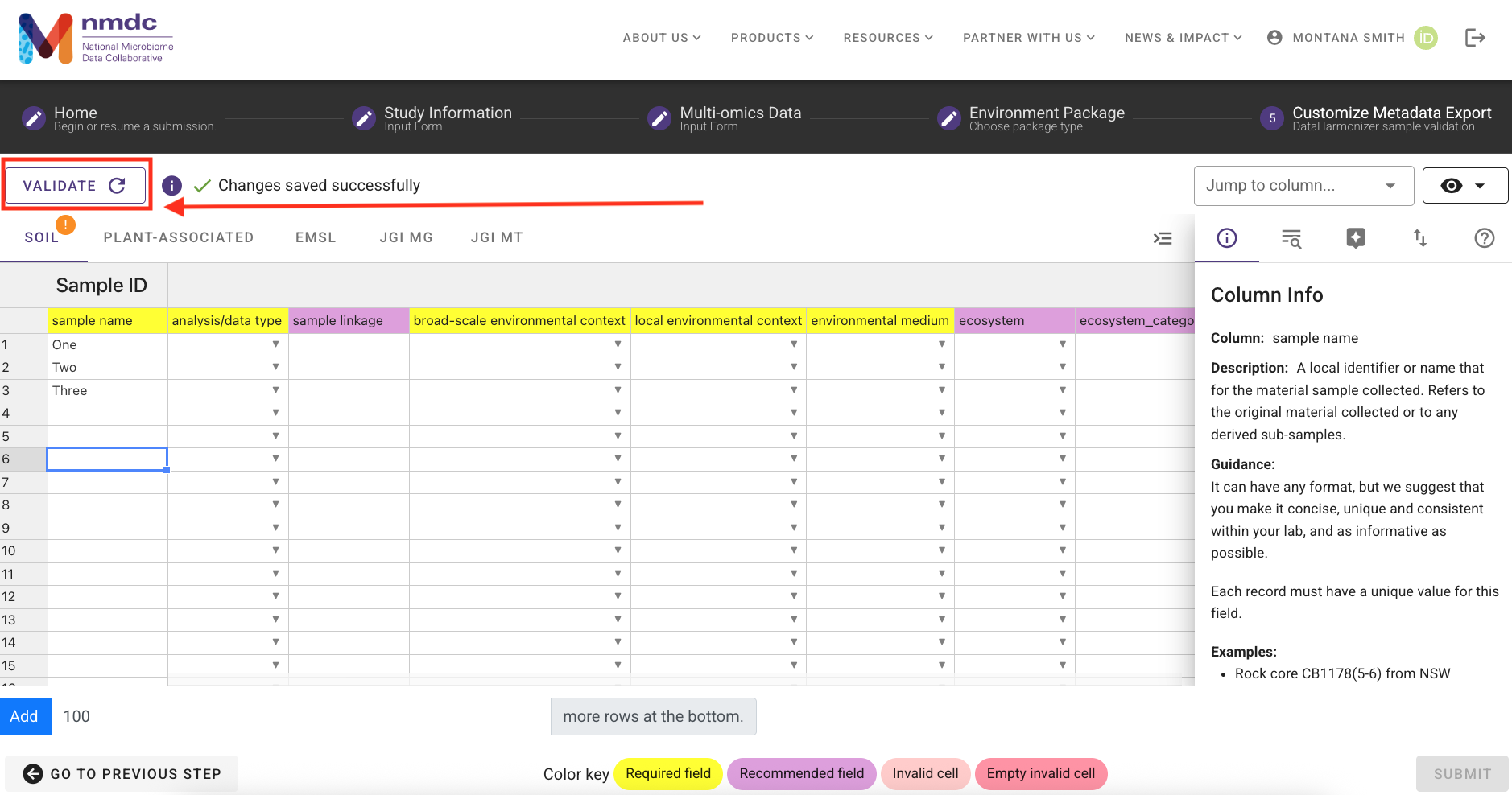Click the Multi-omics Data pencil icon
This screenshot has height=795, width=1512.
(659, 119)
